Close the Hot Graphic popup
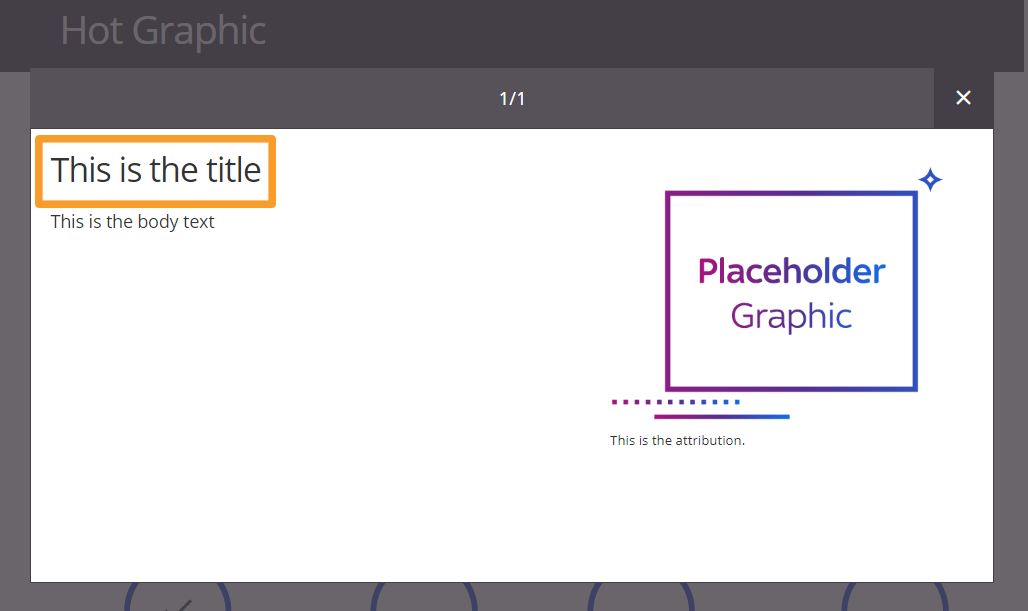1028x611 pixels. 963,98
